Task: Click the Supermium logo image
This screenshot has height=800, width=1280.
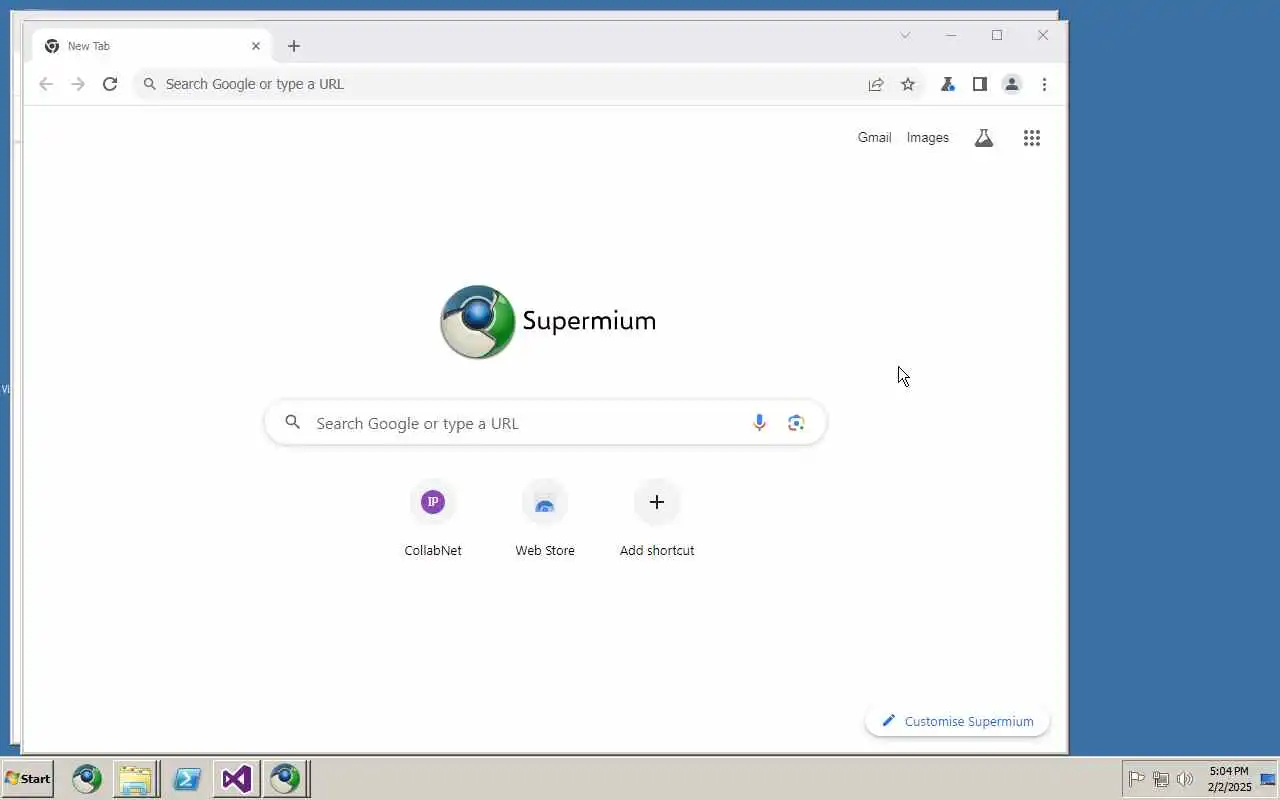Action: 548,322
